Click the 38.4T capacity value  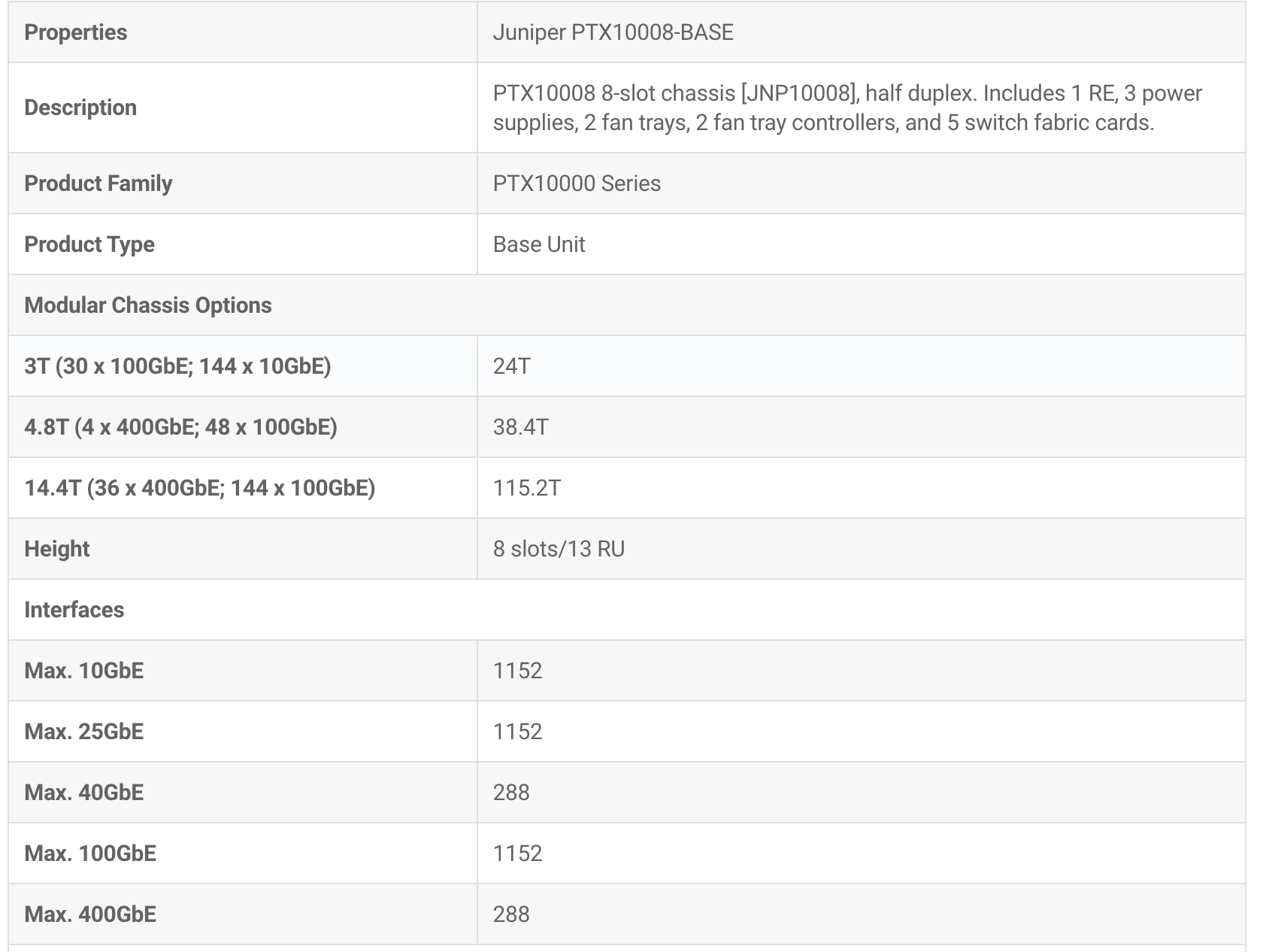coord(520,427)
